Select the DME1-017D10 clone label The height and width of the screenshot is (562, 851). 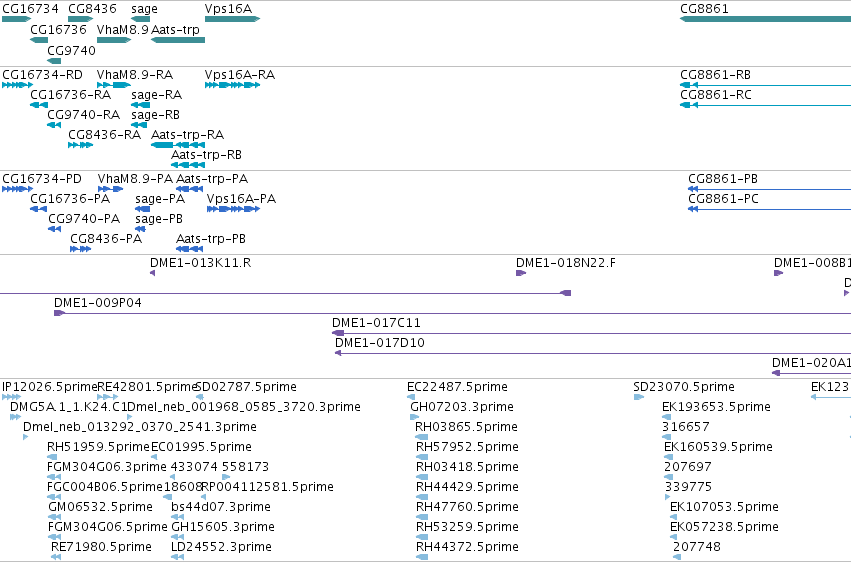(380, 343)
